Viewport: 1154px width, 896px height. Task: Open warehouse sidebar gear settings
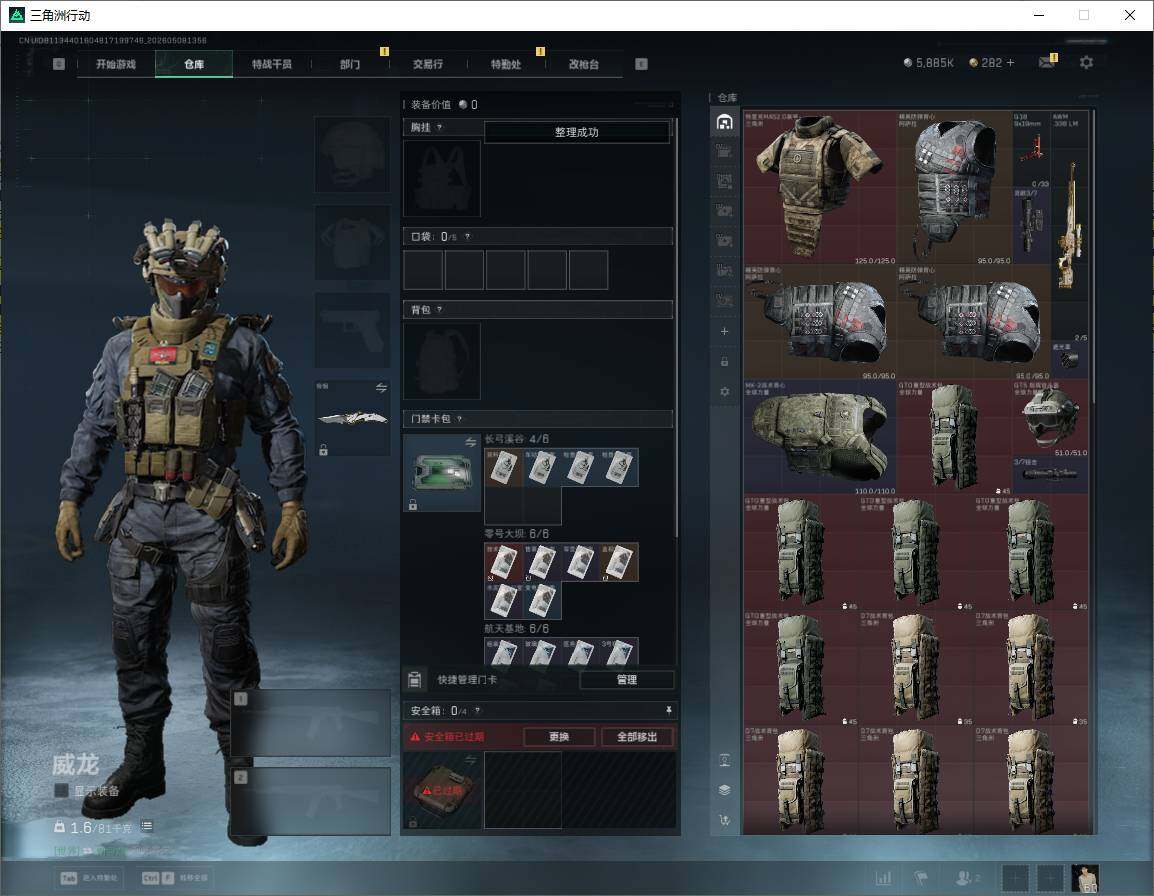click(x=724, y=392)
